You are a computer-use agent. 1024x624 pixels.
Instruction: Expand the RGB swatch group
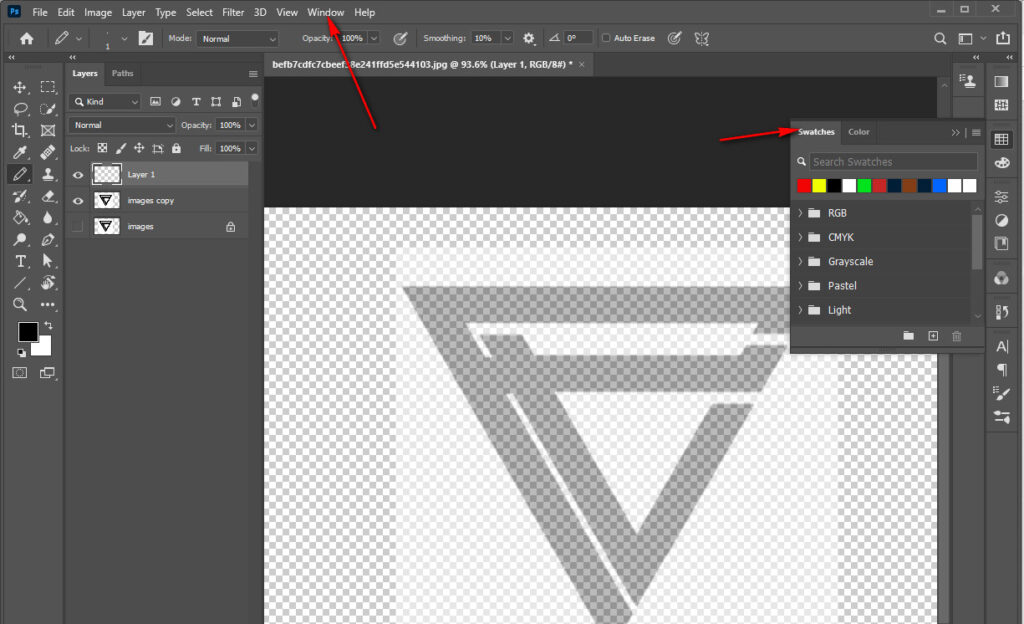click(800, 212)
